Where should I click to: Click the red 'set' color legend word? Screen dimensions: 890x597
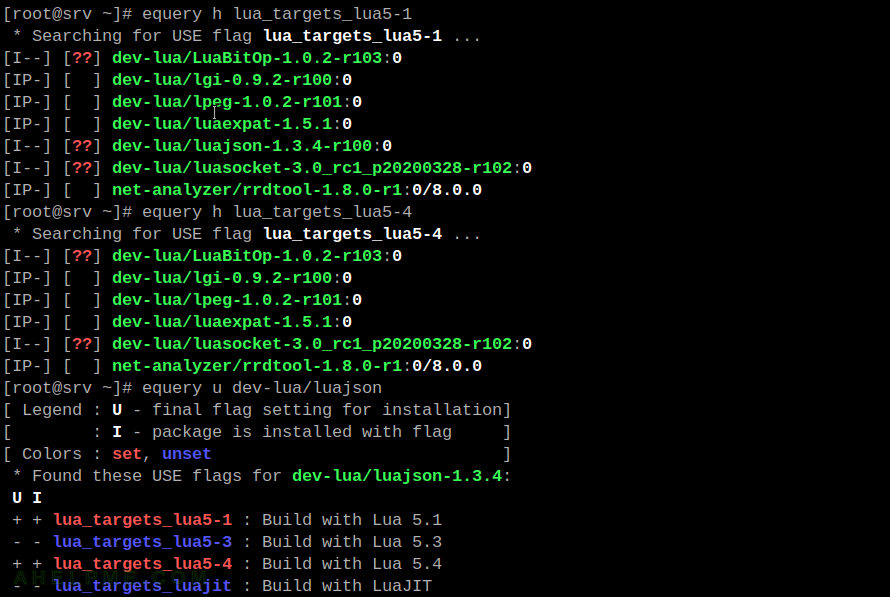[x=127, y=454]
